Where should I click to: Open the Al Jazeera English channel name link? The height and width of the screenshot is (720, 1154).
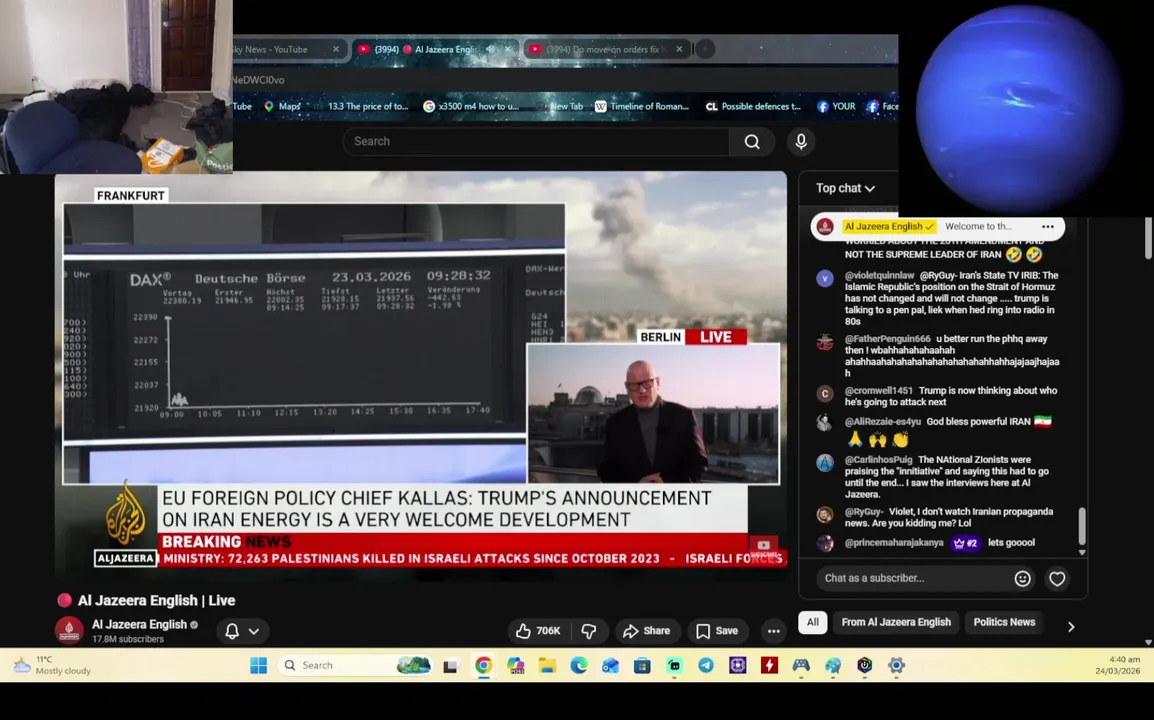[x=139, y=624]
